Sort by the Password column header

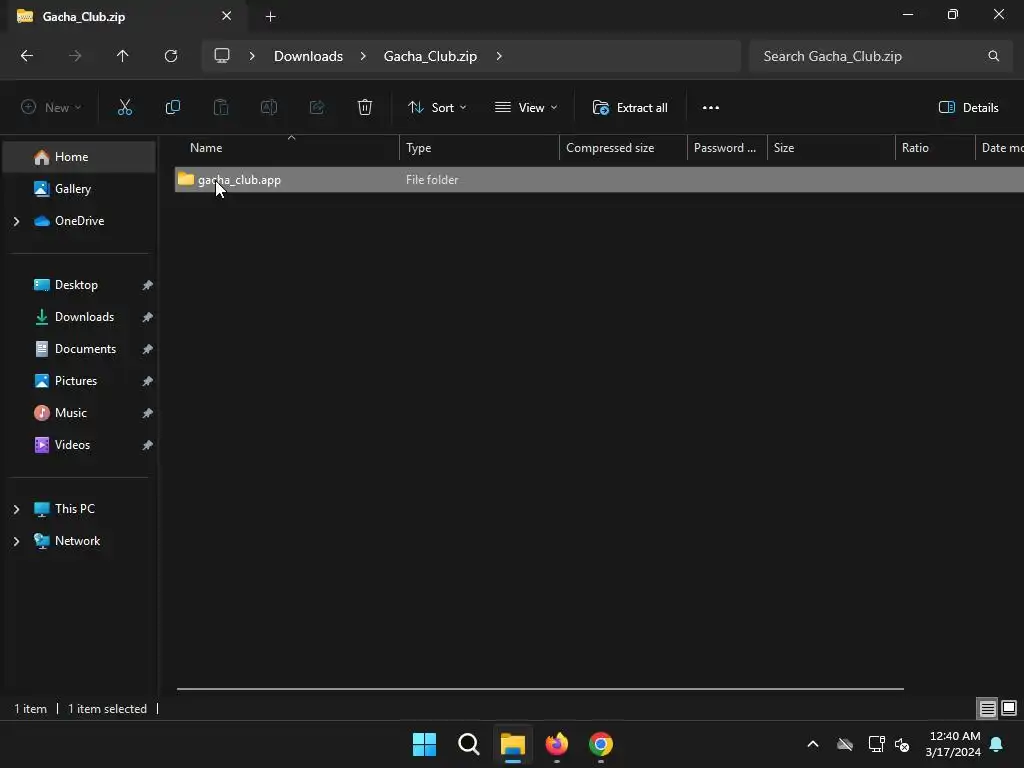[x=727, y=148]
